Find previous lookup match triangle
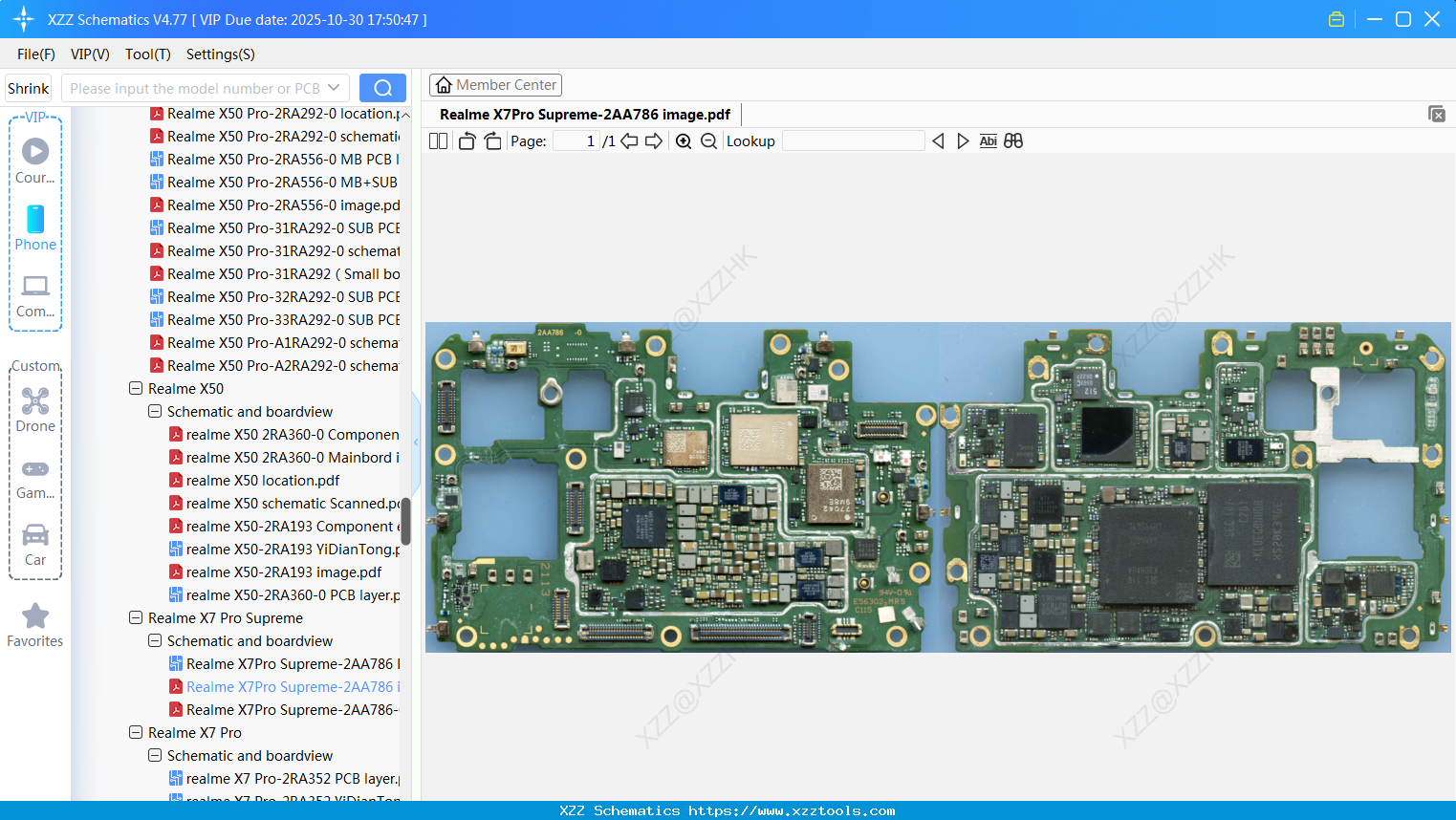 [x=938, y=141]
